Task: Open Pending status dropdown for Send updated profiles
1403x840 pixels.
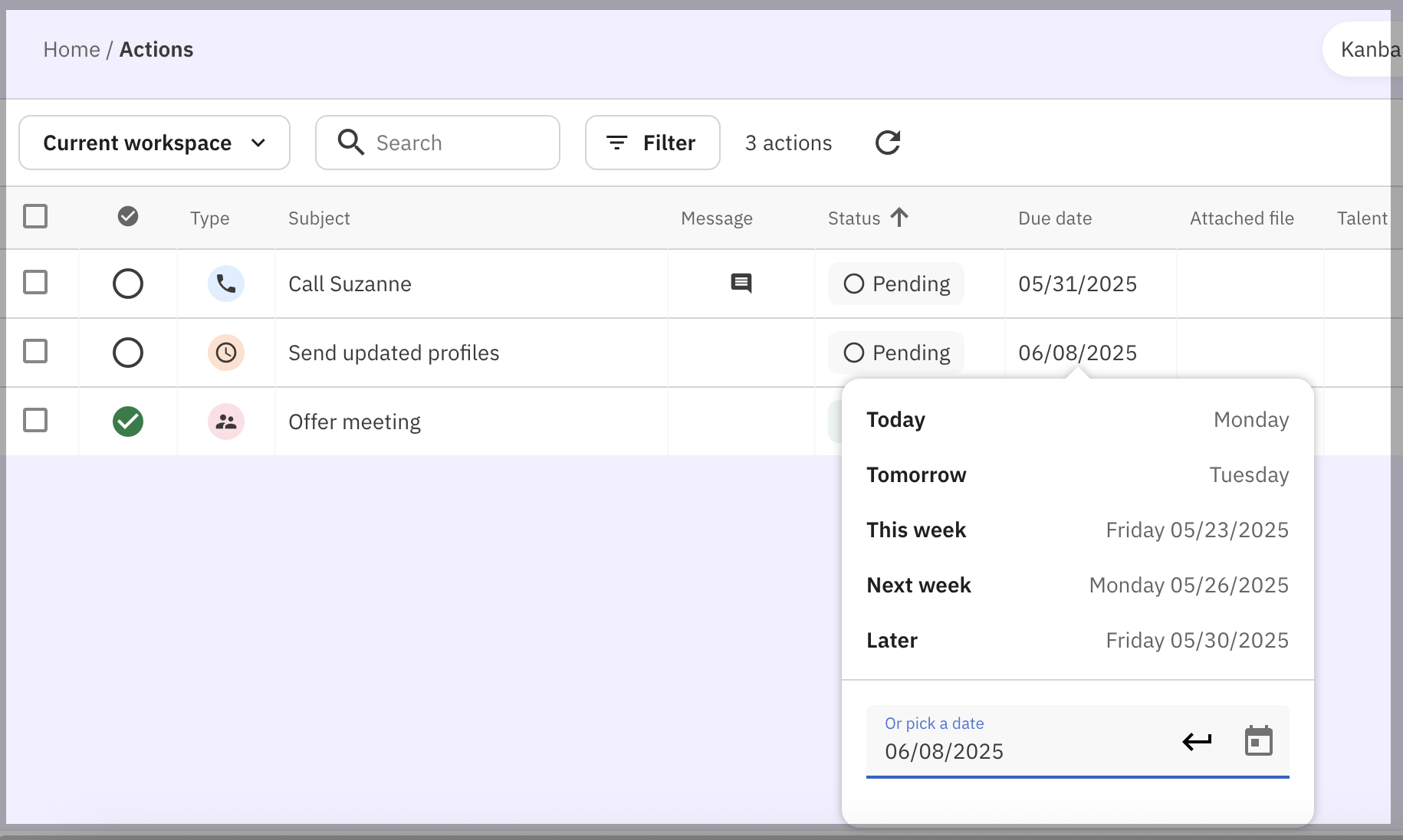Action: click(896, 353)
